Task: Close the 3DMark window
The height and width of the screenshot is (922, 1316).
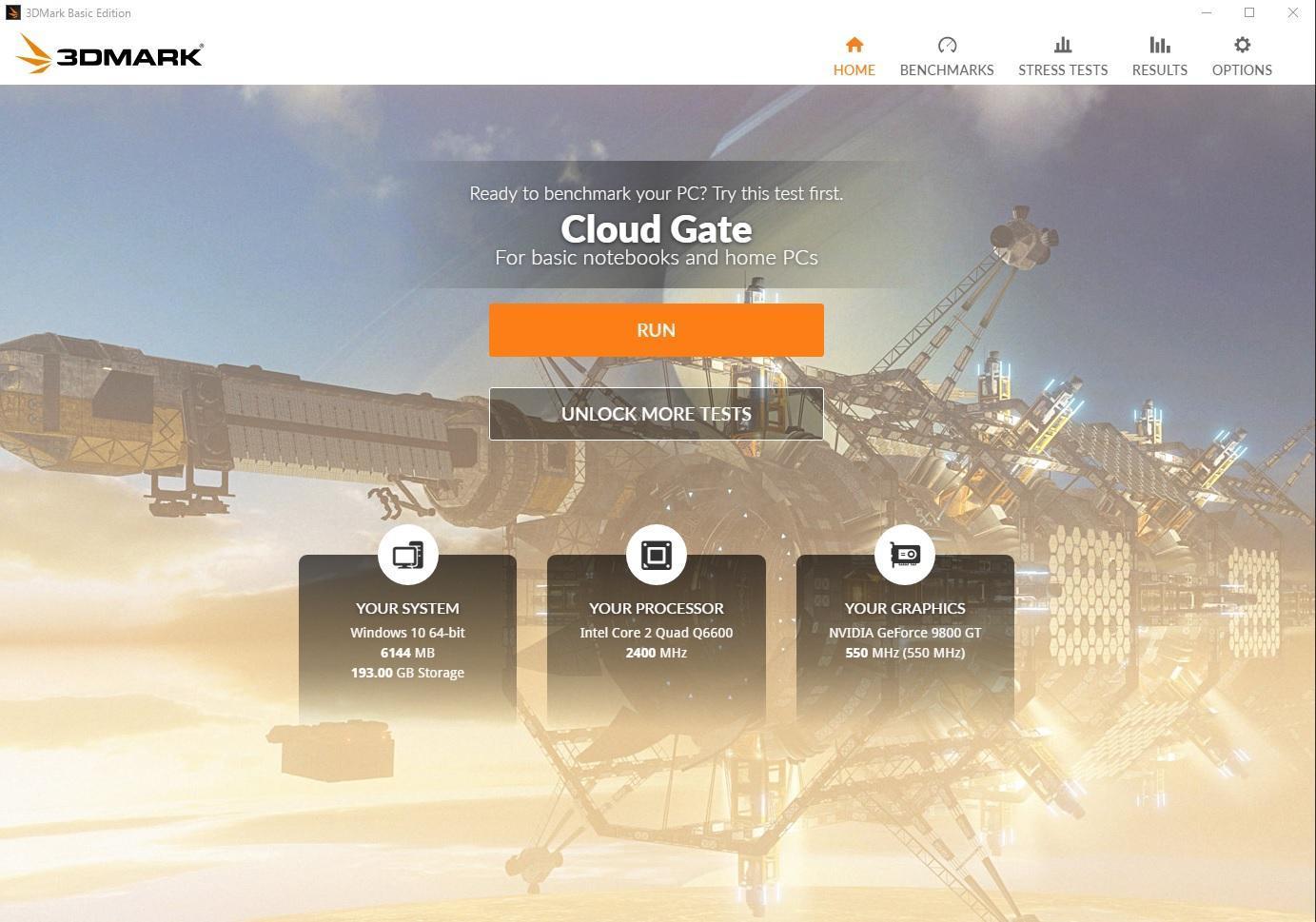Action: (1293, 13)
